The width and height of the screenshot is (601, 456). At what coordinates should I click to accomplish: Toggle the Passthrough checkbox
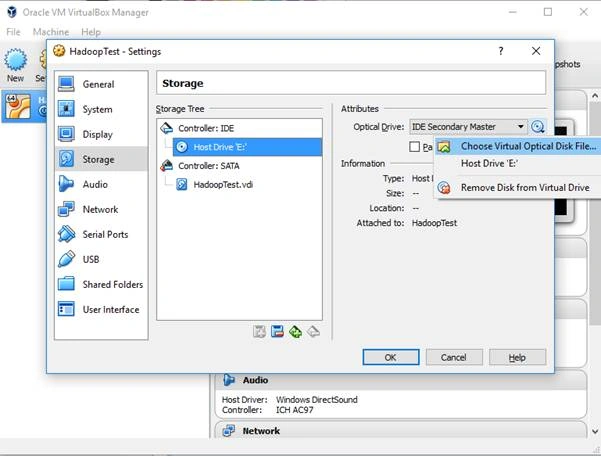pos(414,147)
